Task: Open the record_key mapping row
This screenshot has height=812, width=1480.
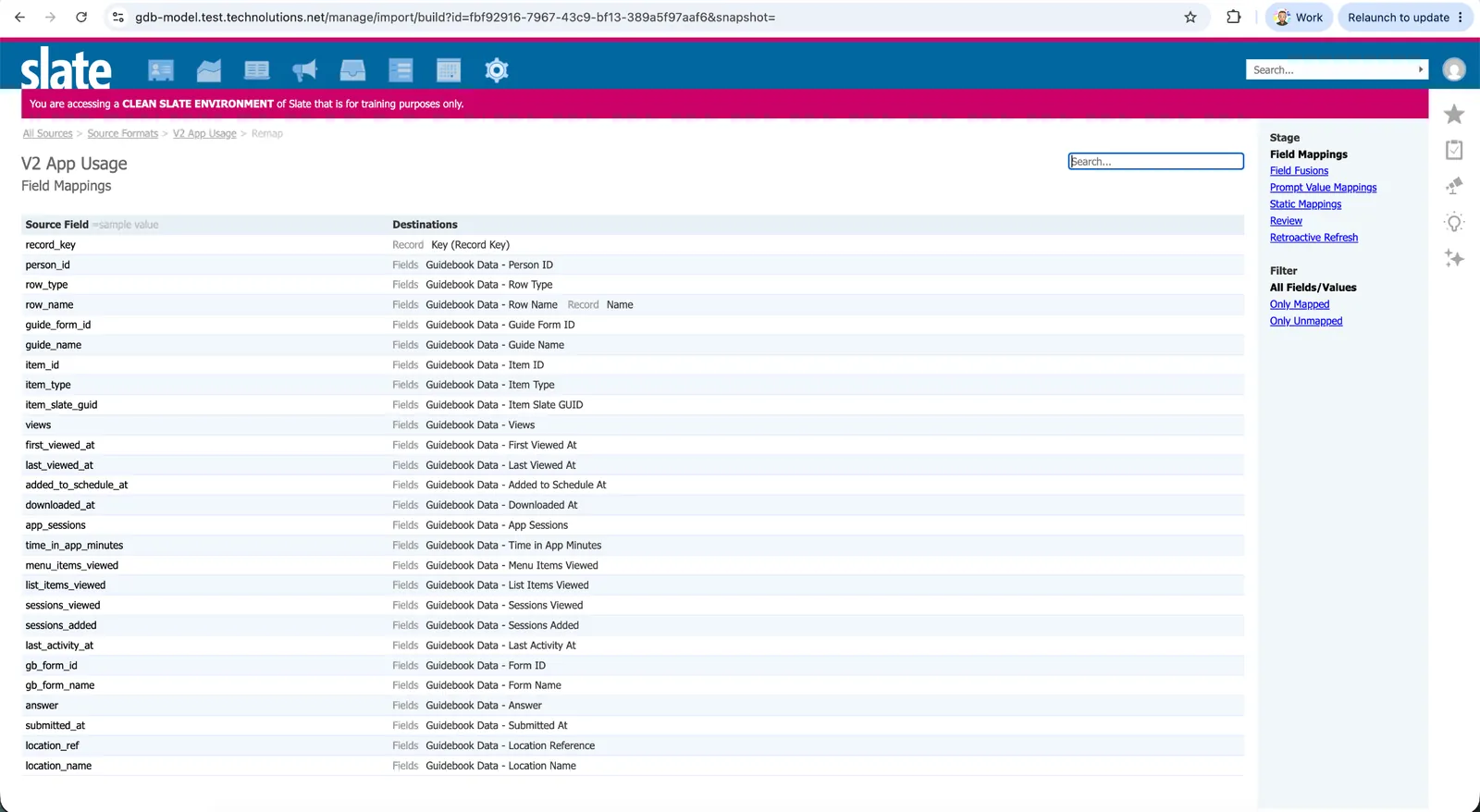Action: coord(633,245)
